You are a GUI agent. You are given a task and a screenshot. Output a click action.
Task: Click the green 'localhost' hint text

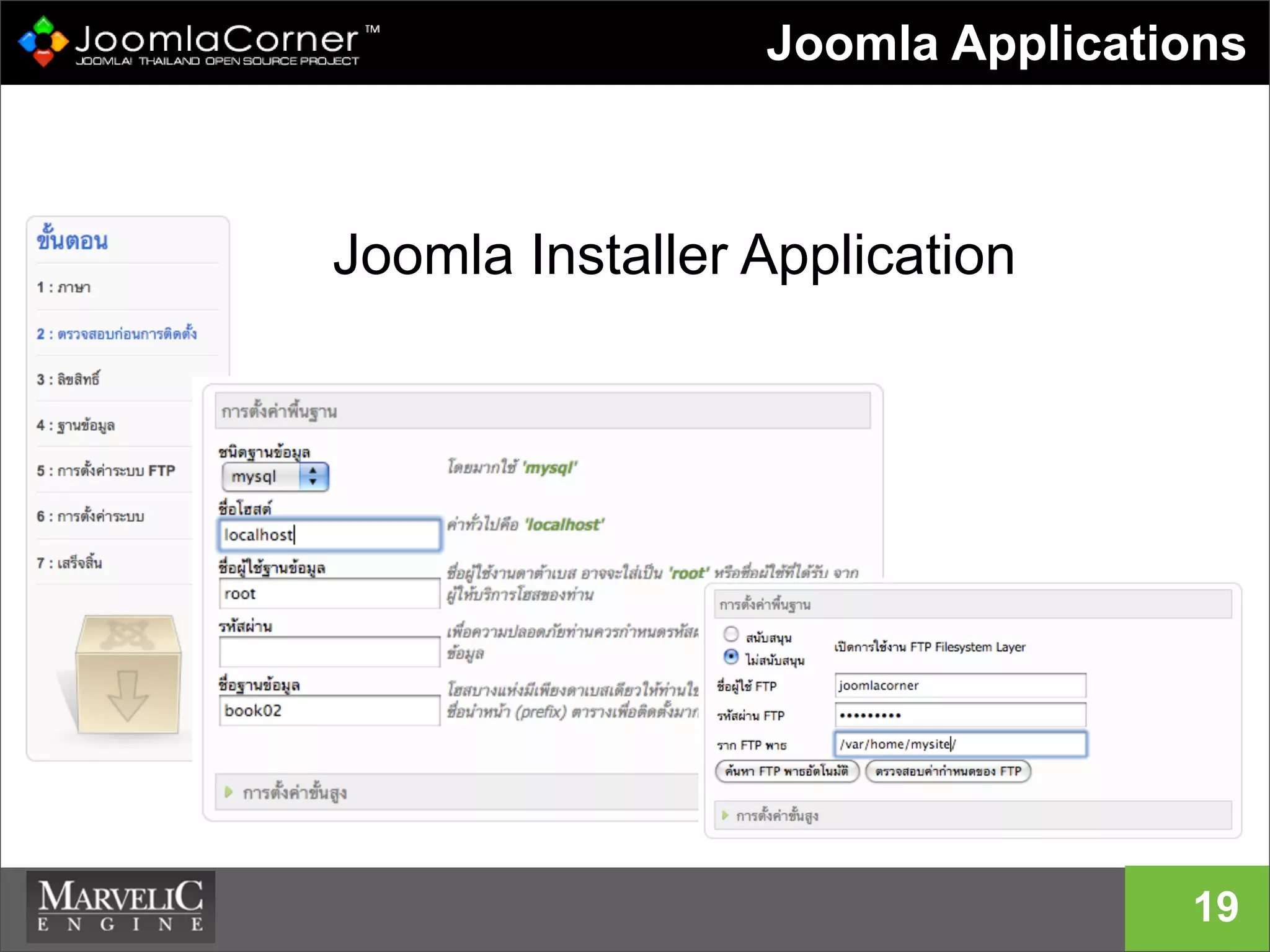564,525
